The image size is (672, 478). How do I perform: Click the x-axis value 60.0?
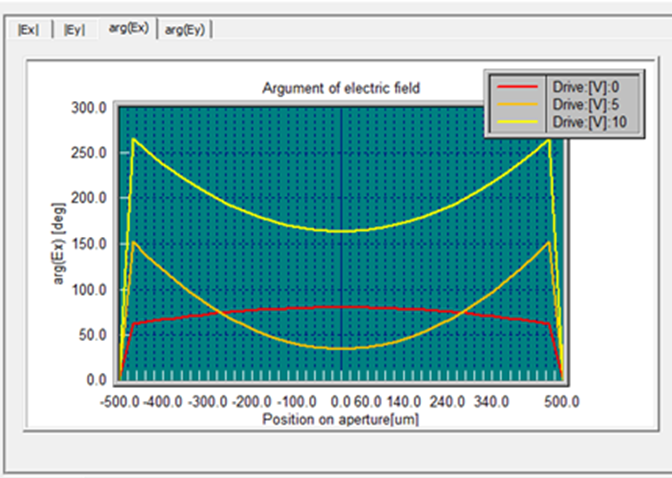(x=367, y=402)
